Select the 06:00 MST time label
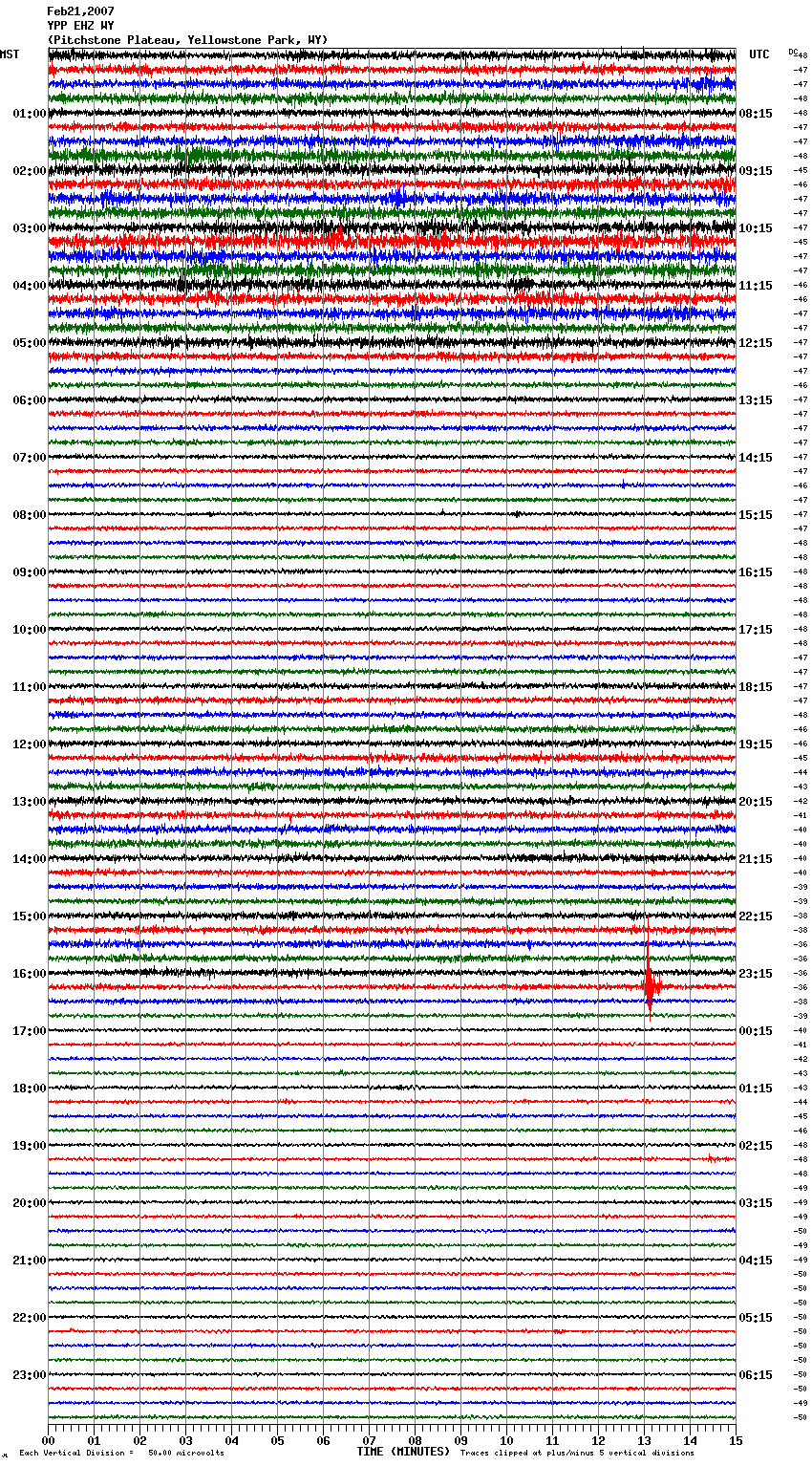The image size is (812, 1466). pos(29,400)
